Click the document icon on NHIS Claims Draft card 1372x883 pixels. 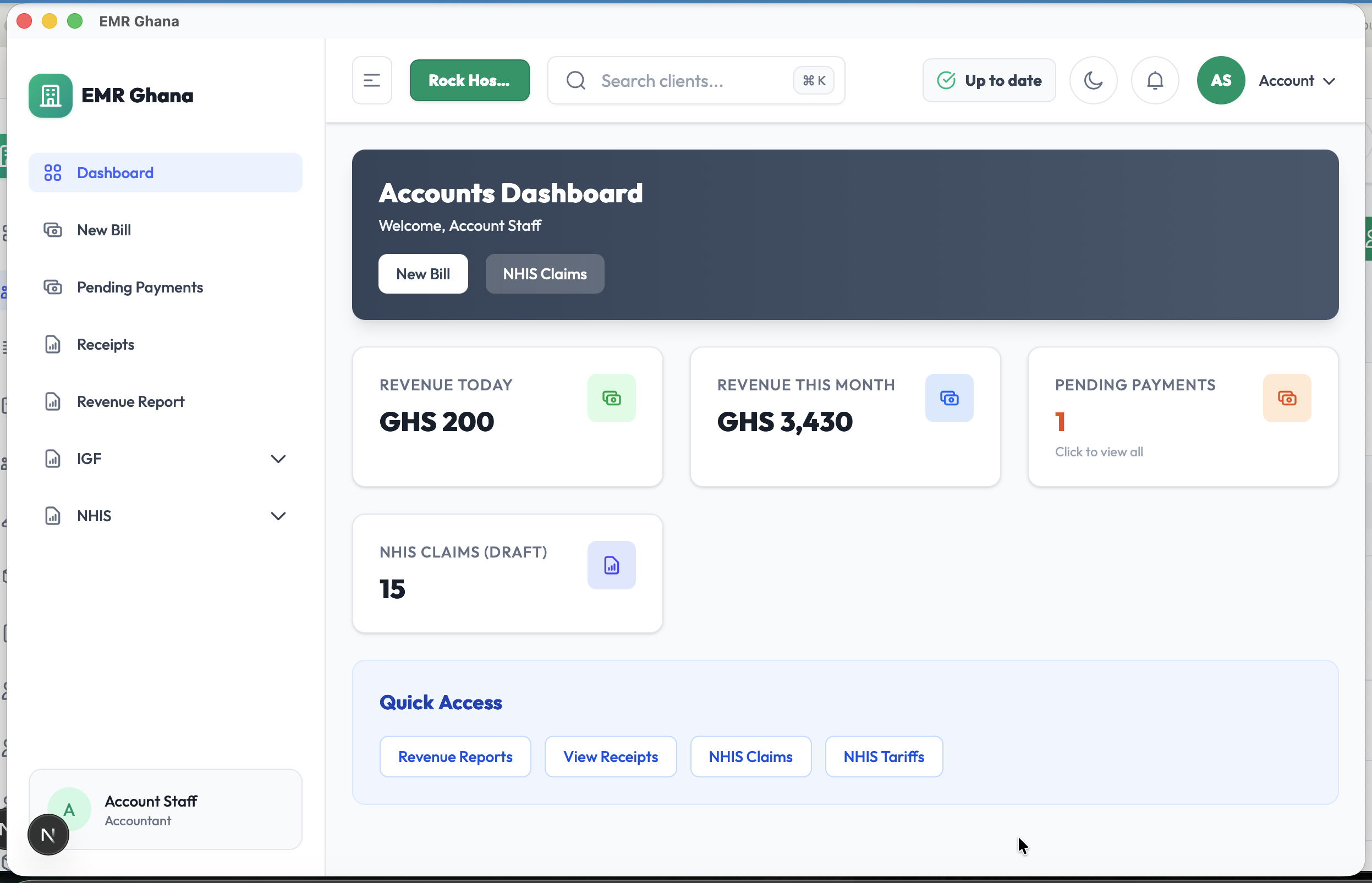point(611,565)
